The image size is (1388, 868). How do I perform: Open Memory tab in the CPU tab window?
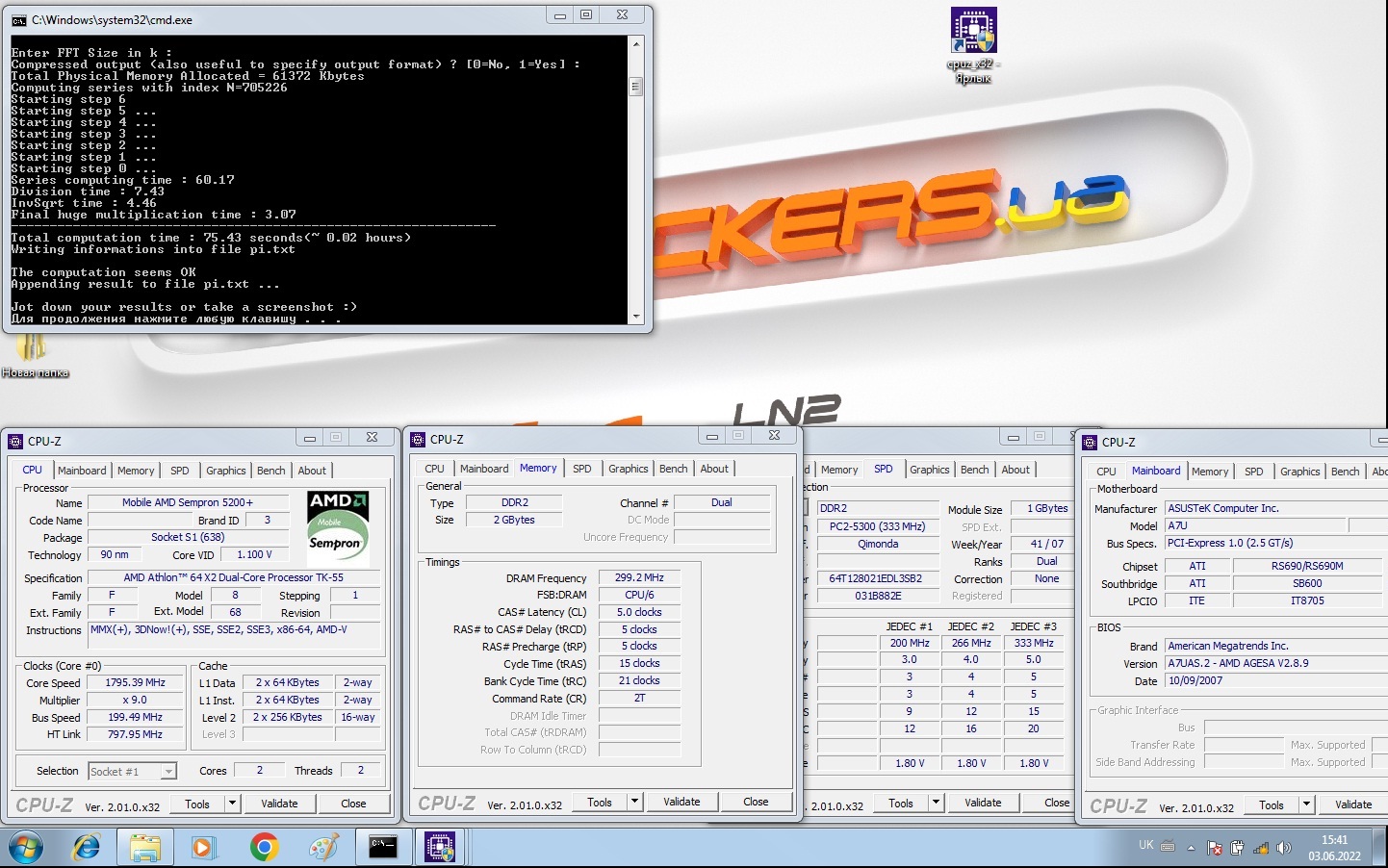click(x=136, y=471)
